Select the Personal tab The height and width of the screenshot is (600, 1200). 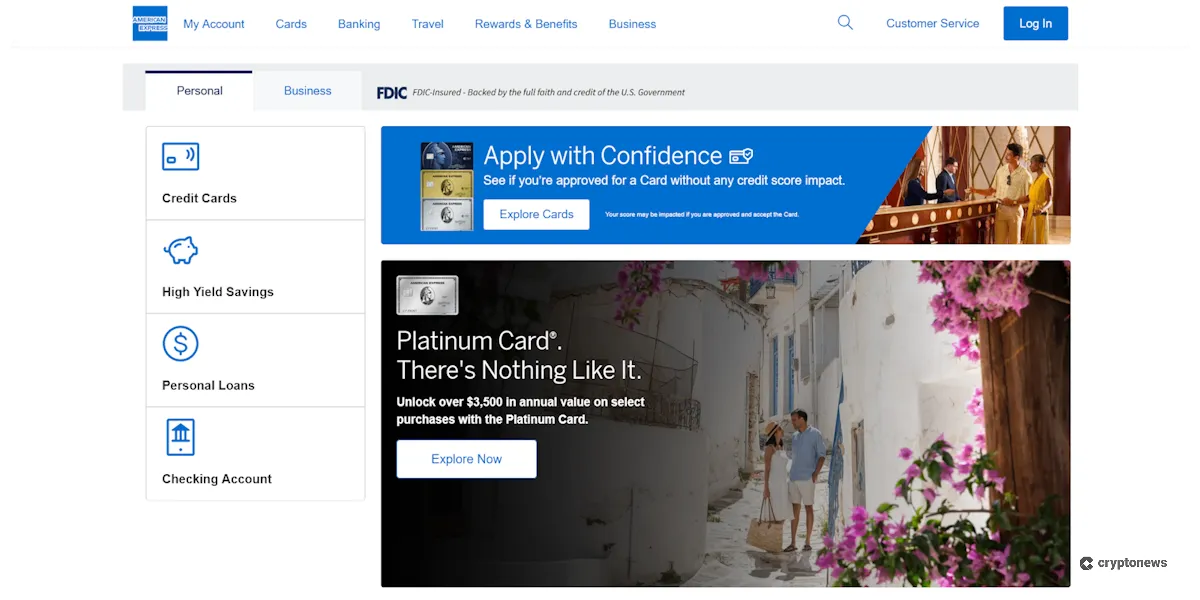198,90
